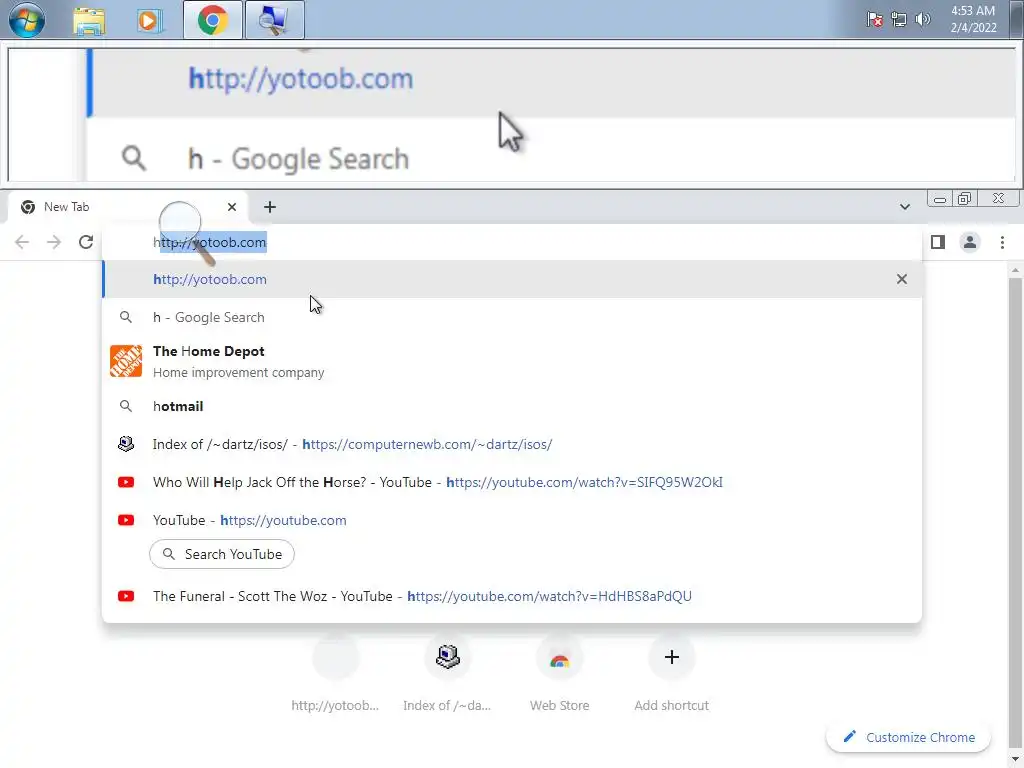Open the volume speaker tray icon
The width and height of the screenshot is (1024, 768).
pos(922,20)
